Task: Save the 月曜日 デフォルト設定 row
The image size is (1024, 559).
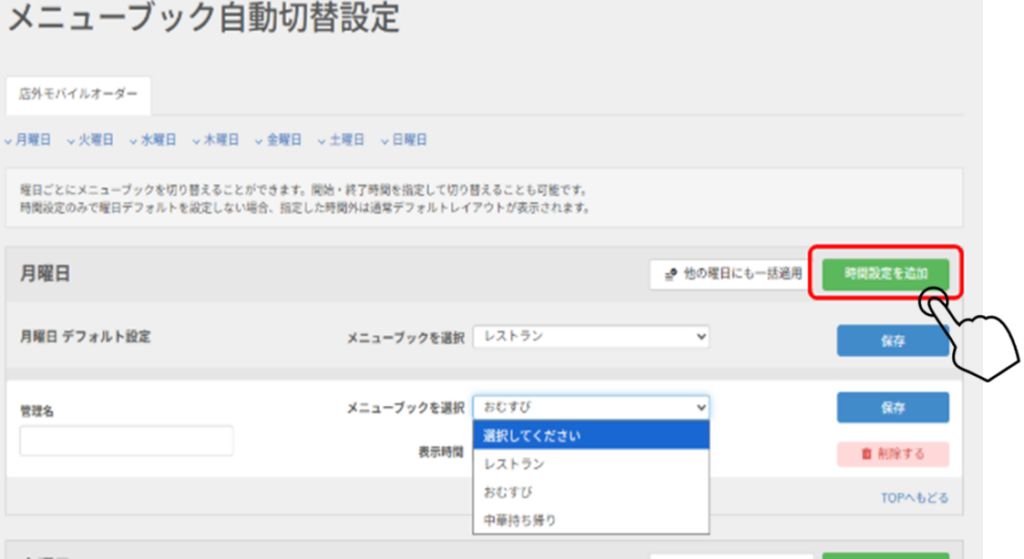Action: pos(892,341)
